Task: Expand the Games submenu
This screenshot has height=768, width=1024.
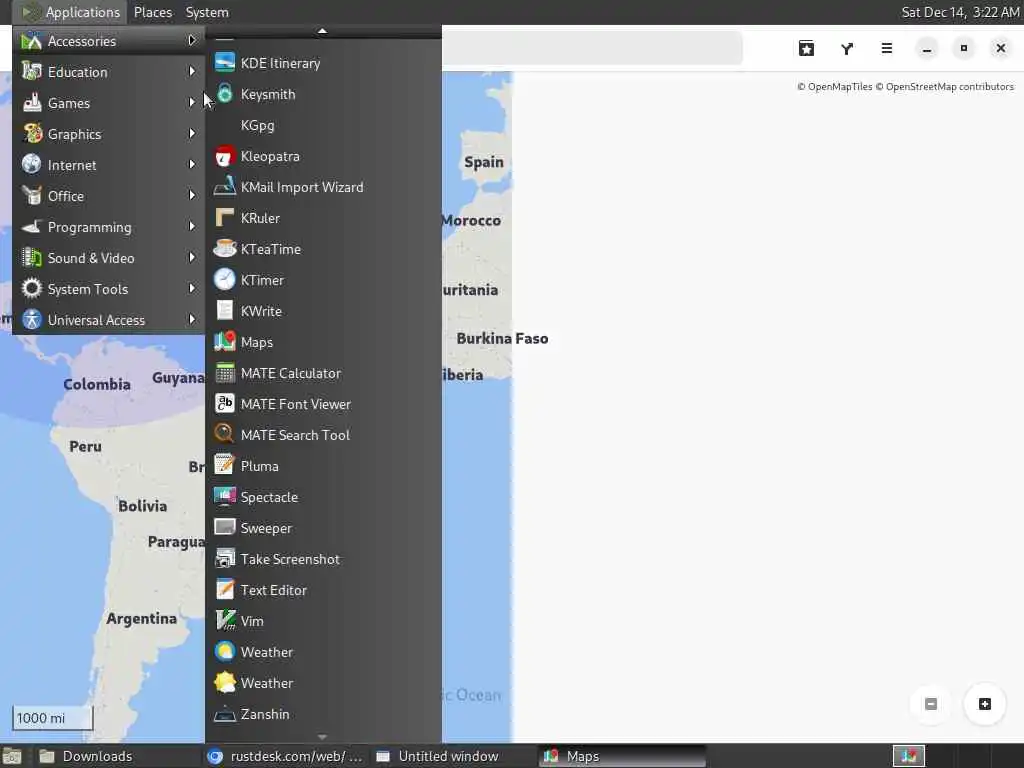Action: (x=108, y=103)
